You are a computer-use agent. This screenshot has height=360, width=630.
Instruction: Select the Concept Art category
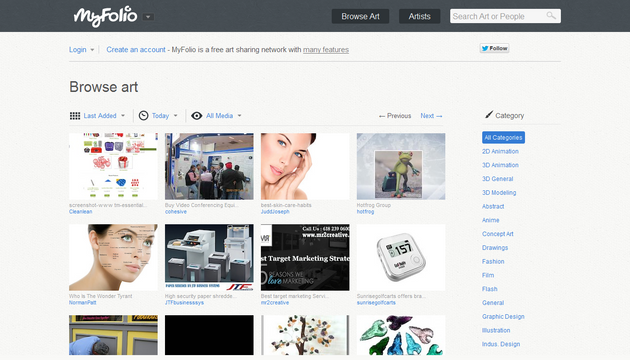pyautogui.click(x=498, y=234)
